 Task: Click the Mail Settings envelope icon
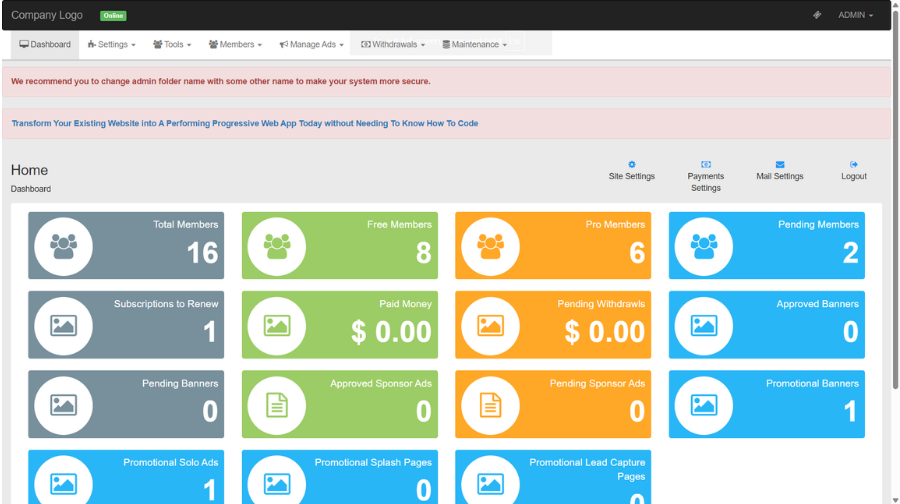779,164
